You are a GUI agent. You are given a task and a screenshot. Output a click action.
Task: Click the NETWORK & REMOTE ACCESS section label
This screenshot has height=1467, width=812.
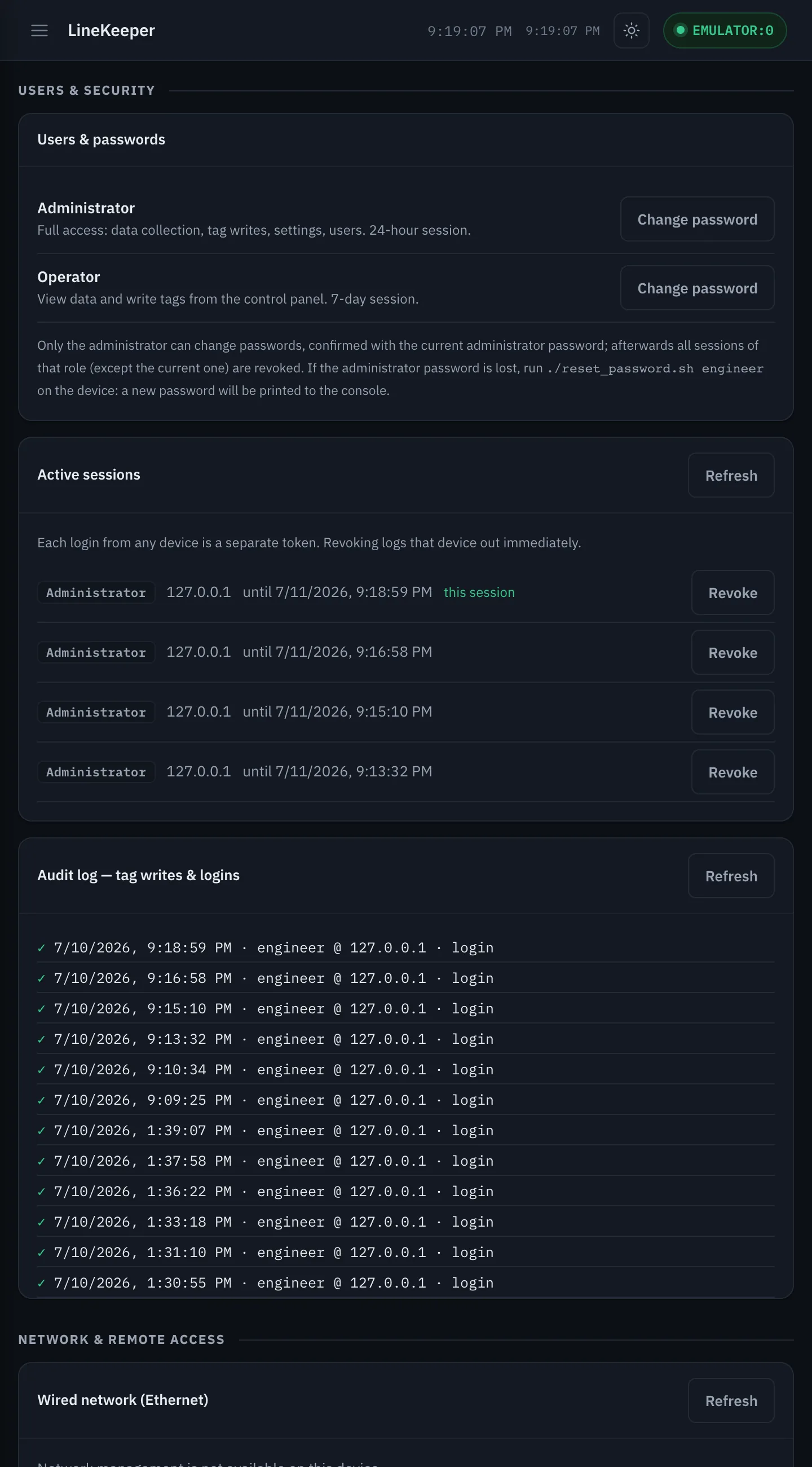(x=121, y=1339)
